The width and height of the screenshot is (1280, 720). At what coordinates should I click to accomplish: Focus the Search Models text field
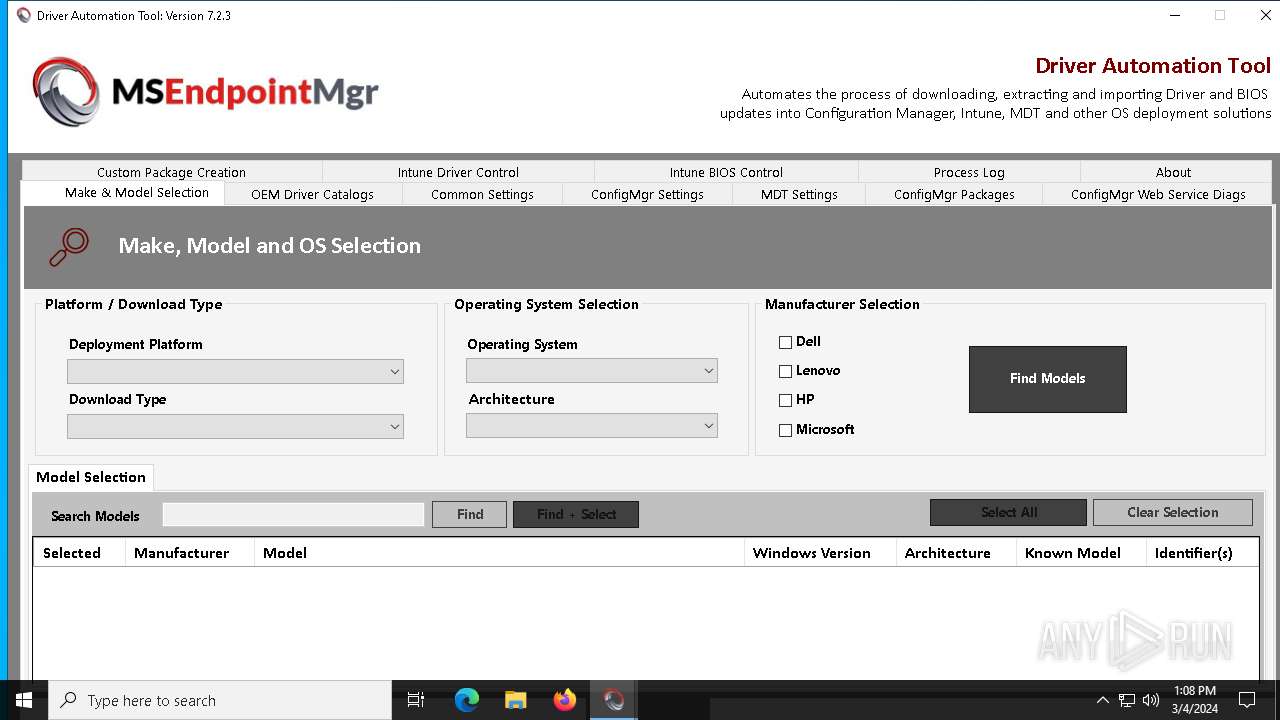[294, 514]
